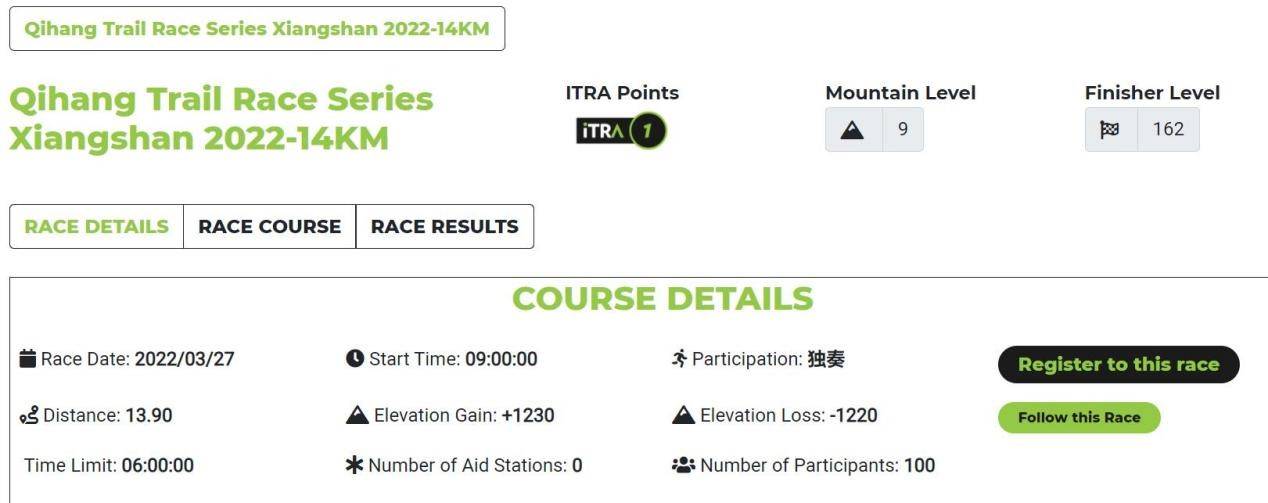1268x503 pixels.
Task: Click the Mountain Level value 9
Action: click(x=903, y=130)
